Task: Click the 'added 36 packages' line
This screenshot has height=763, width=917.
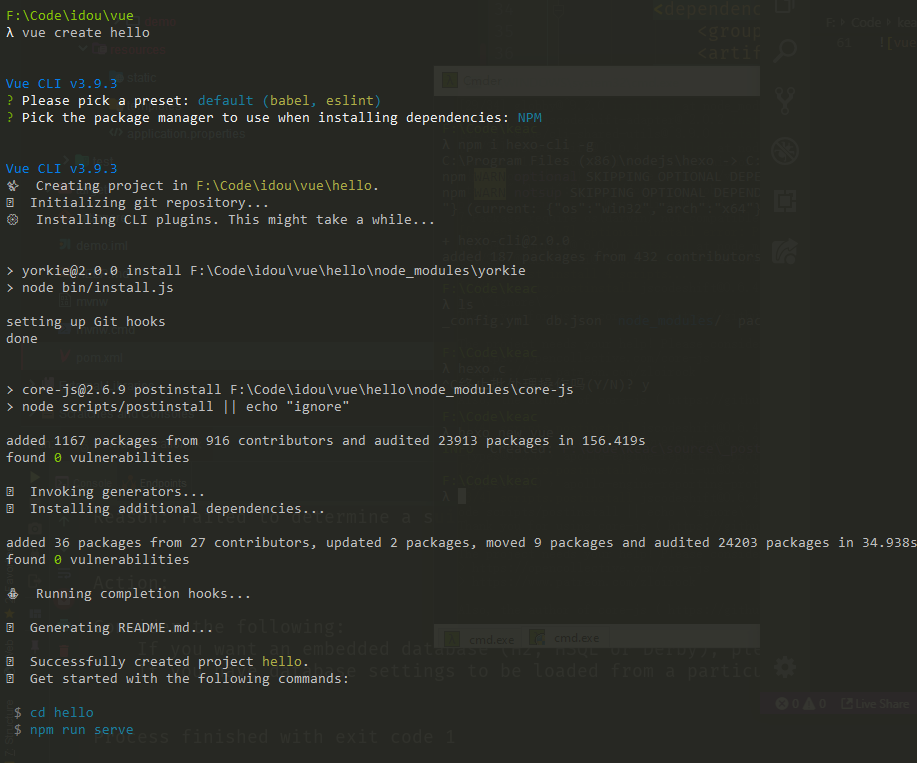Action: click(x=461, y=543)
